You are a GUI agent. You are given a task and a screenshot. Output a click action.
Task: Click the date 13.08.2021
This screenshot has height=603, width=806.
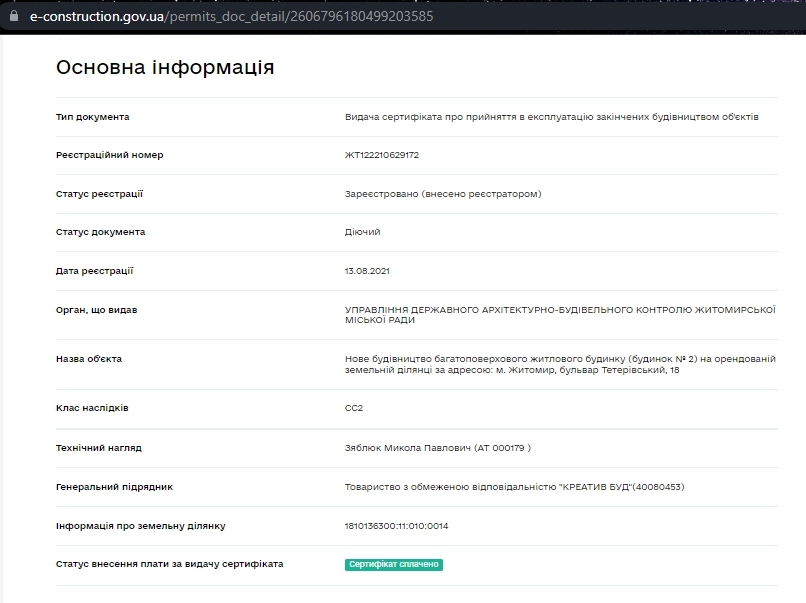[x=367, y=271]
